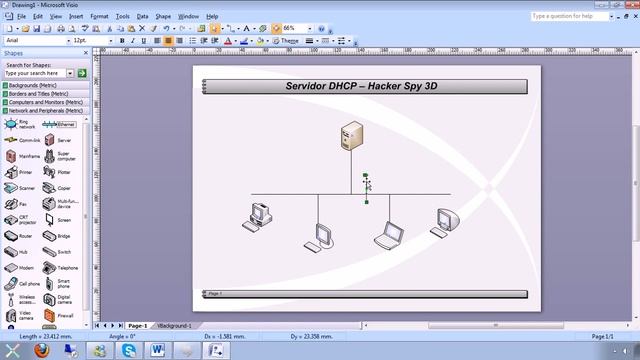Select the Telephone shape
Image resolution: width=640 pixels, height=360 pixels.
(x=60, y=268)
